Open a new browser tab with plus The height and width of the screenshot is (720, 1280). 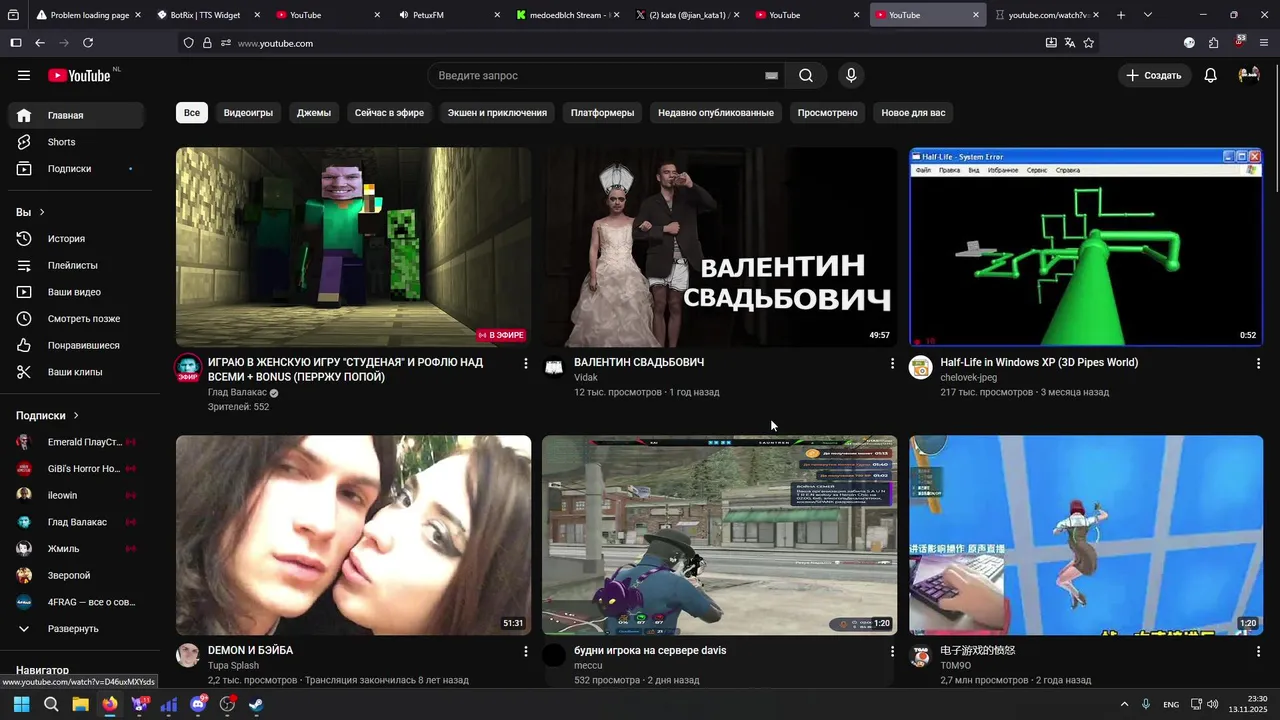point(1121,15)
